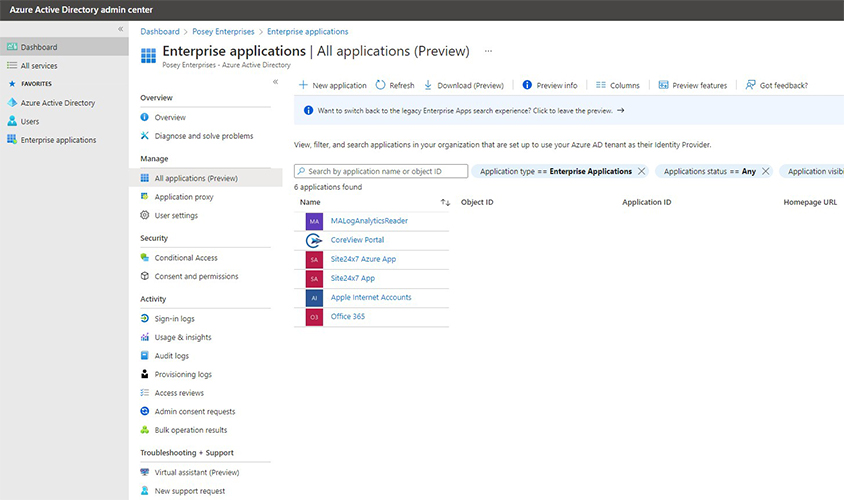Click the Provisioning logs person icon
The width and height of the screenshot is (844, 500).
tap(144, 374)
